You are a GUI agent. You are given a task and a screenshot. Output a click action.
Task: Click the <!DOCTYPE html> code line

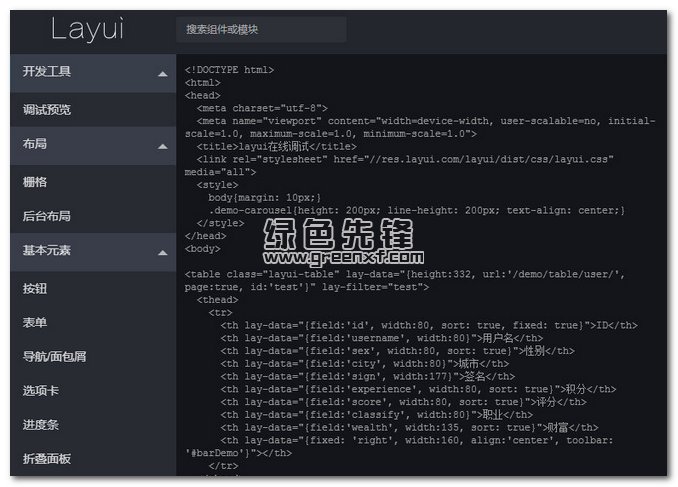(x=229, y=70)
